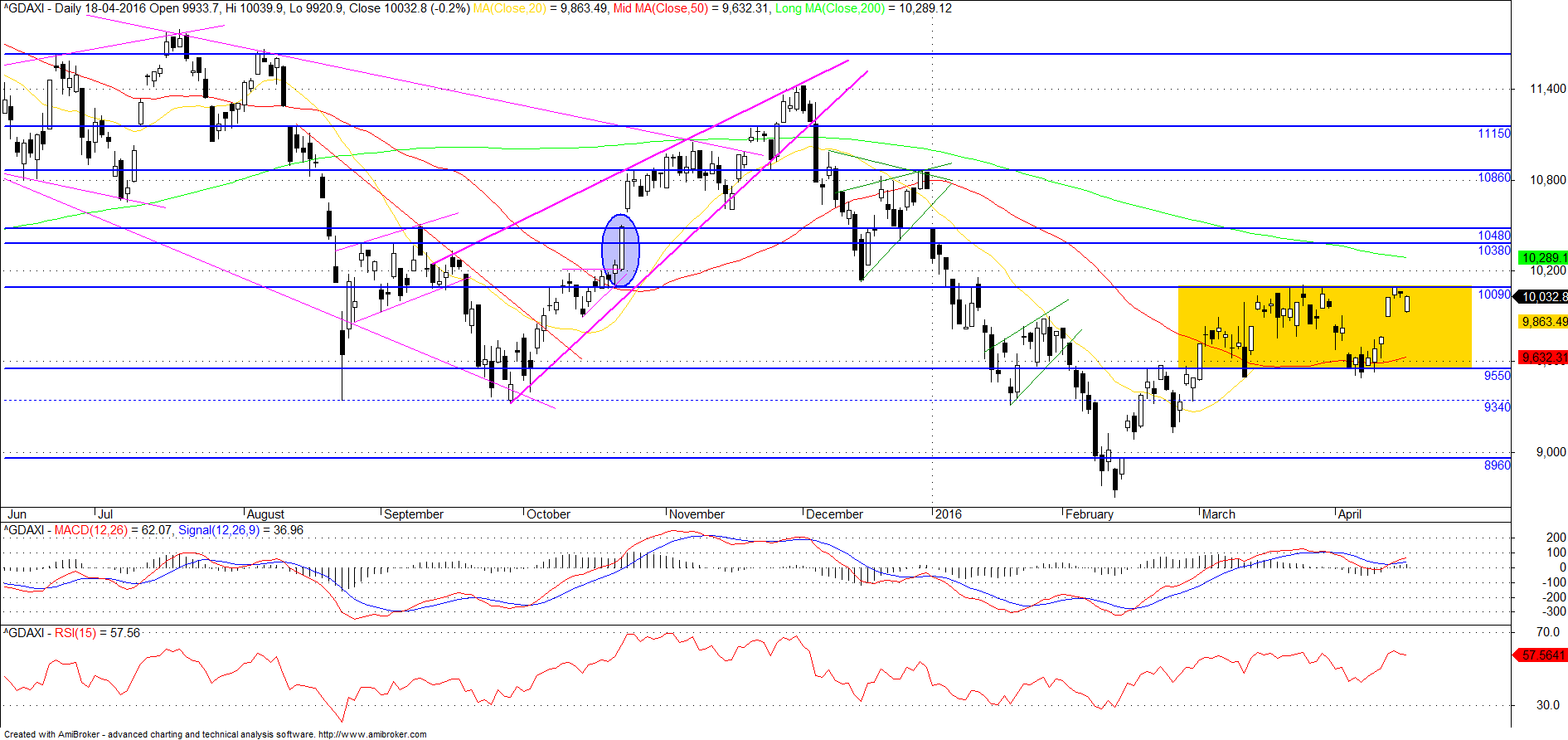
Task: Click the 10860 level label
Action: (x=1494, y=178)
